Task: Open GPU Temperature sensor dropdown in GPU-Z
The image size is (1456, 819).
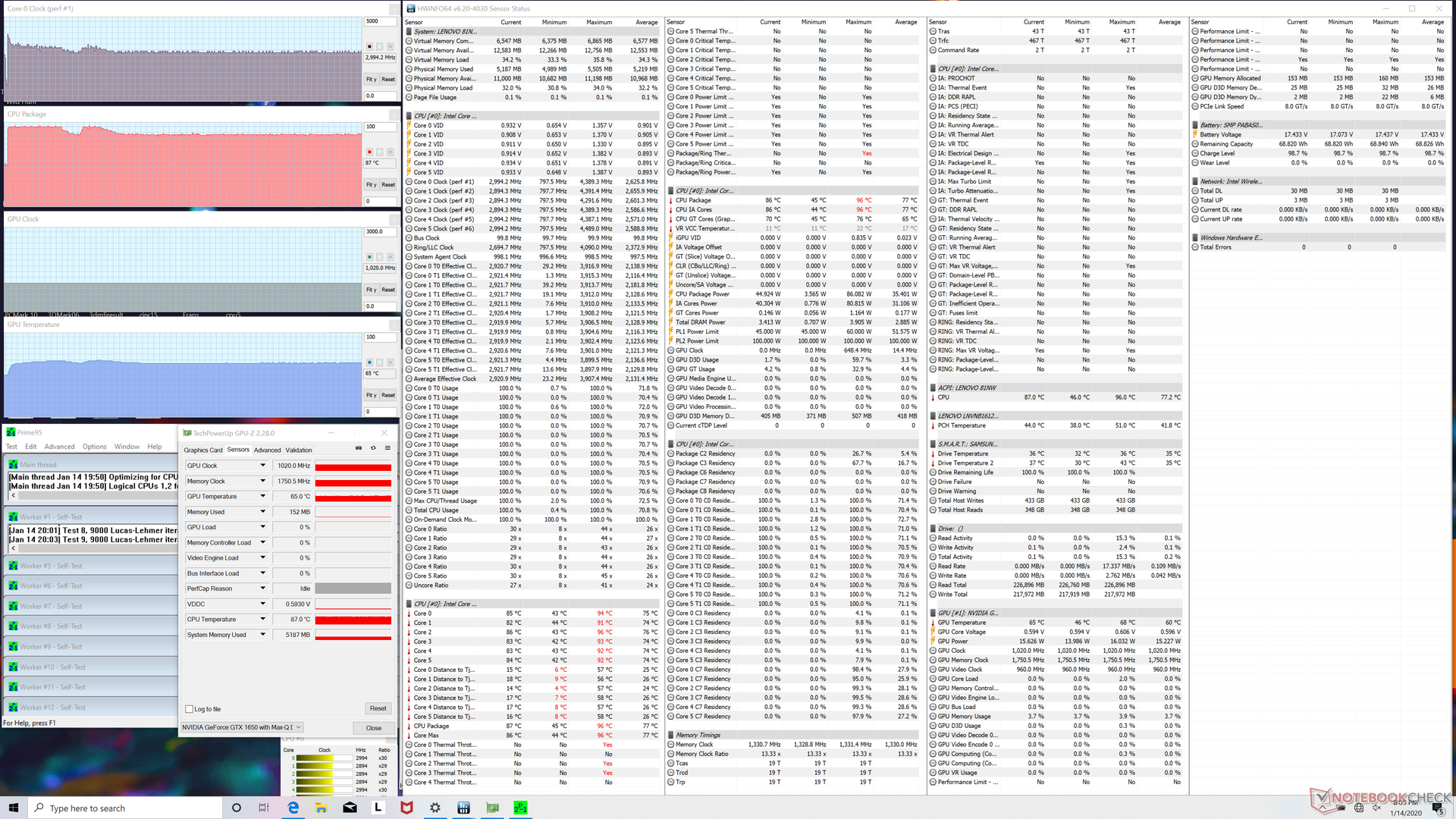Action: pos(263,496)
